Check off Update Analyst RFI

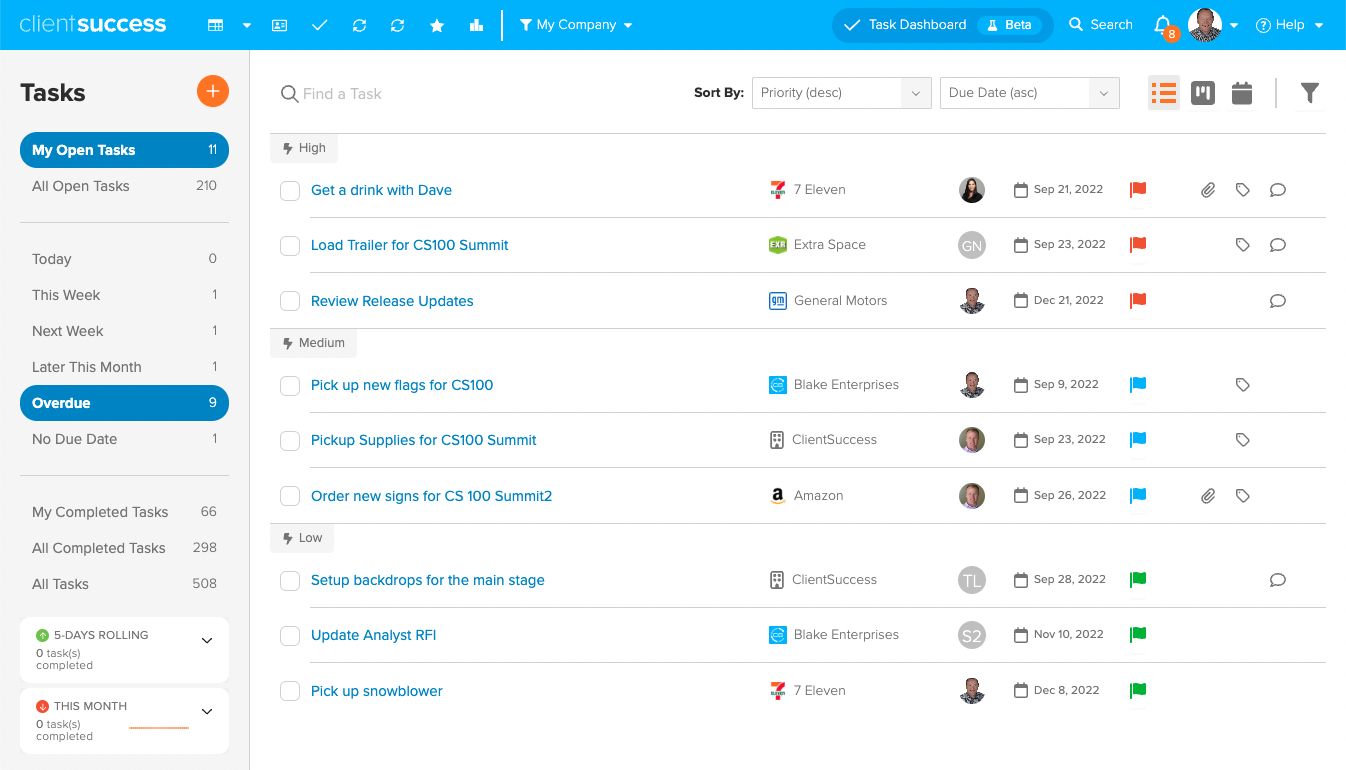(290, 636)
